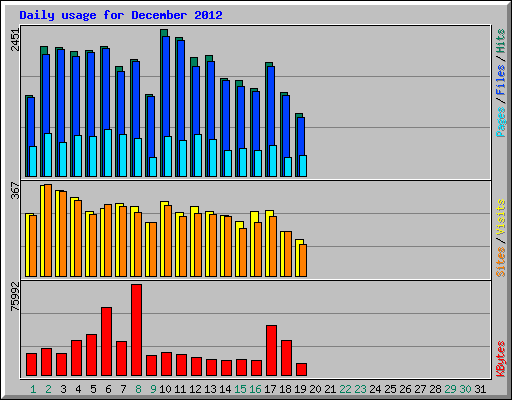Select day 20 on the x-axis
Image resolution: width=512 pixels, height=400 pixels.
(315, 389)
